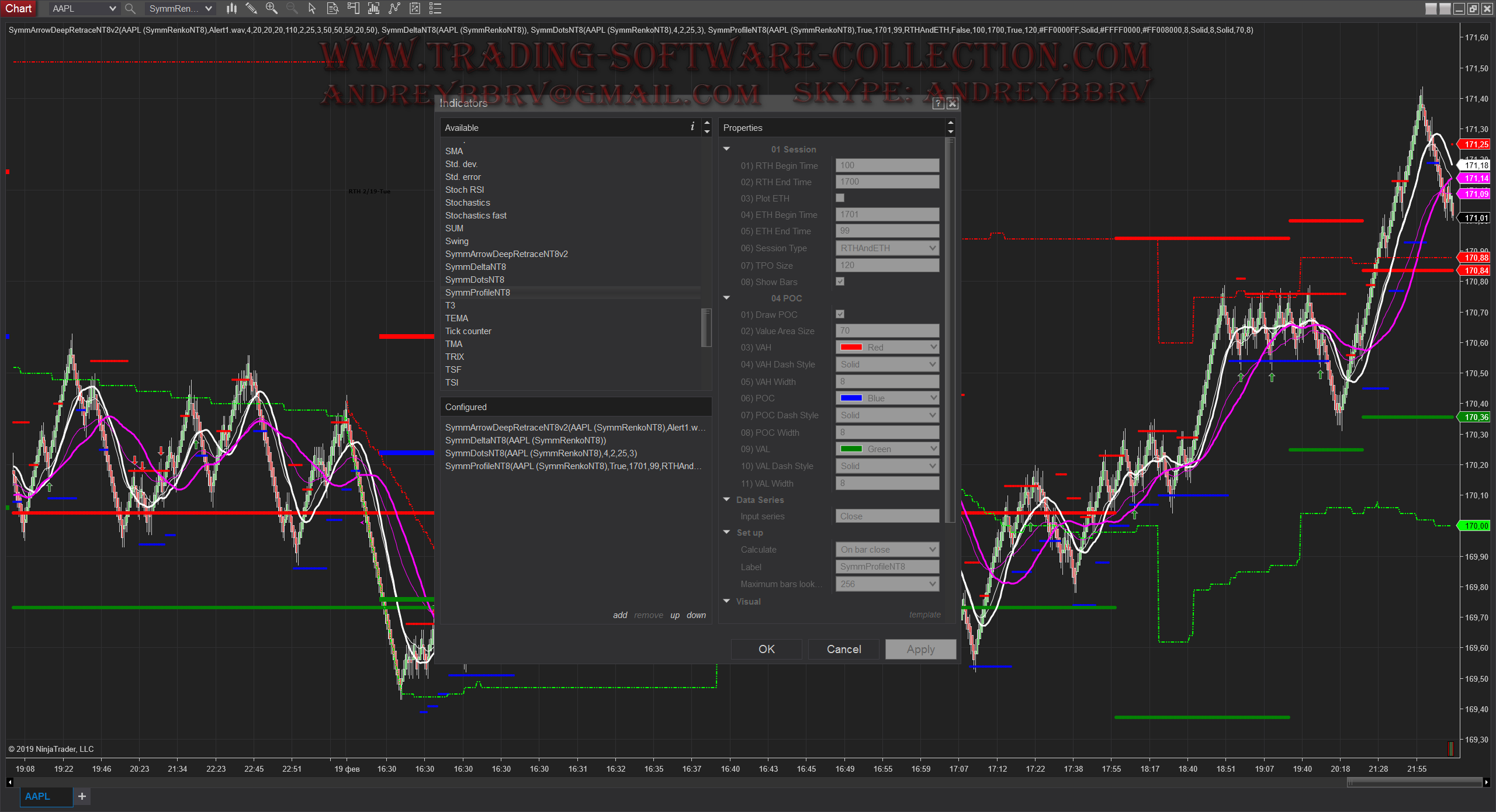The width and height of the screenshot is (1496, 812).
Task: Open the Calculate dropdown
Action: point(887,550)
